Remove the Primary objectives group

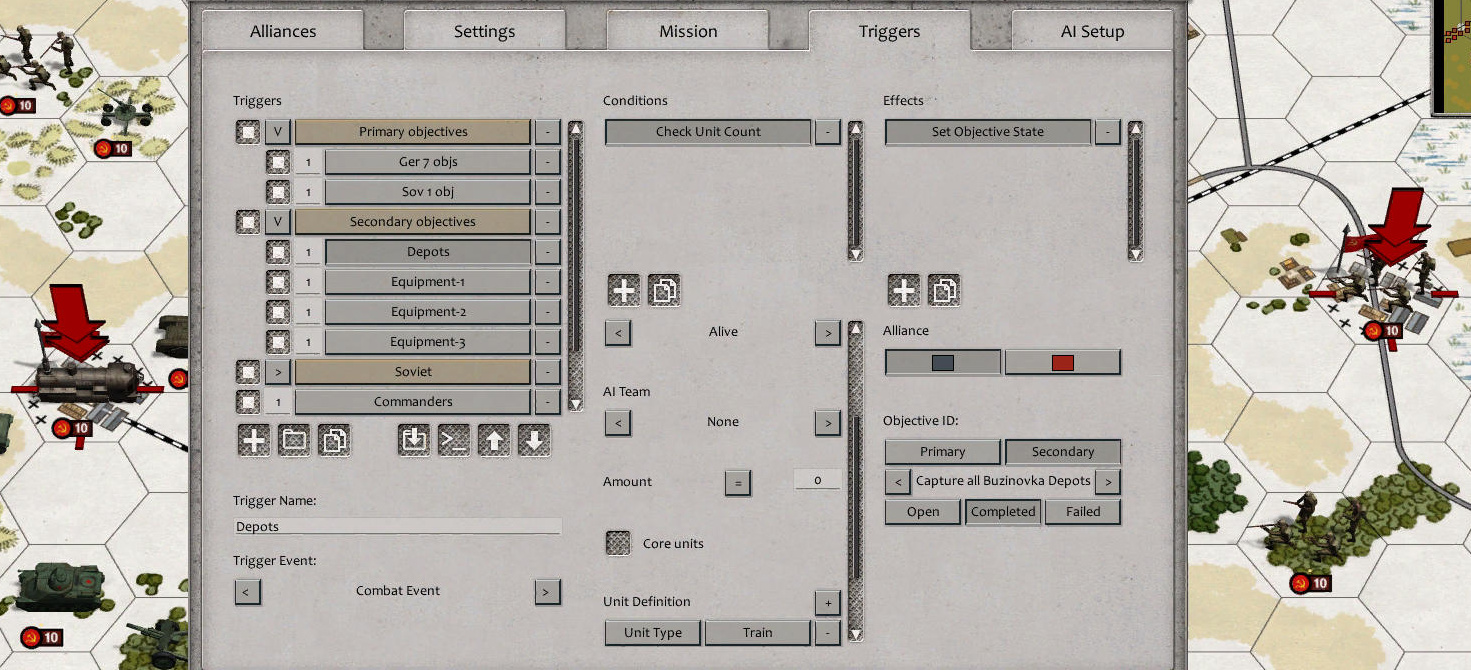coord(547,132)
